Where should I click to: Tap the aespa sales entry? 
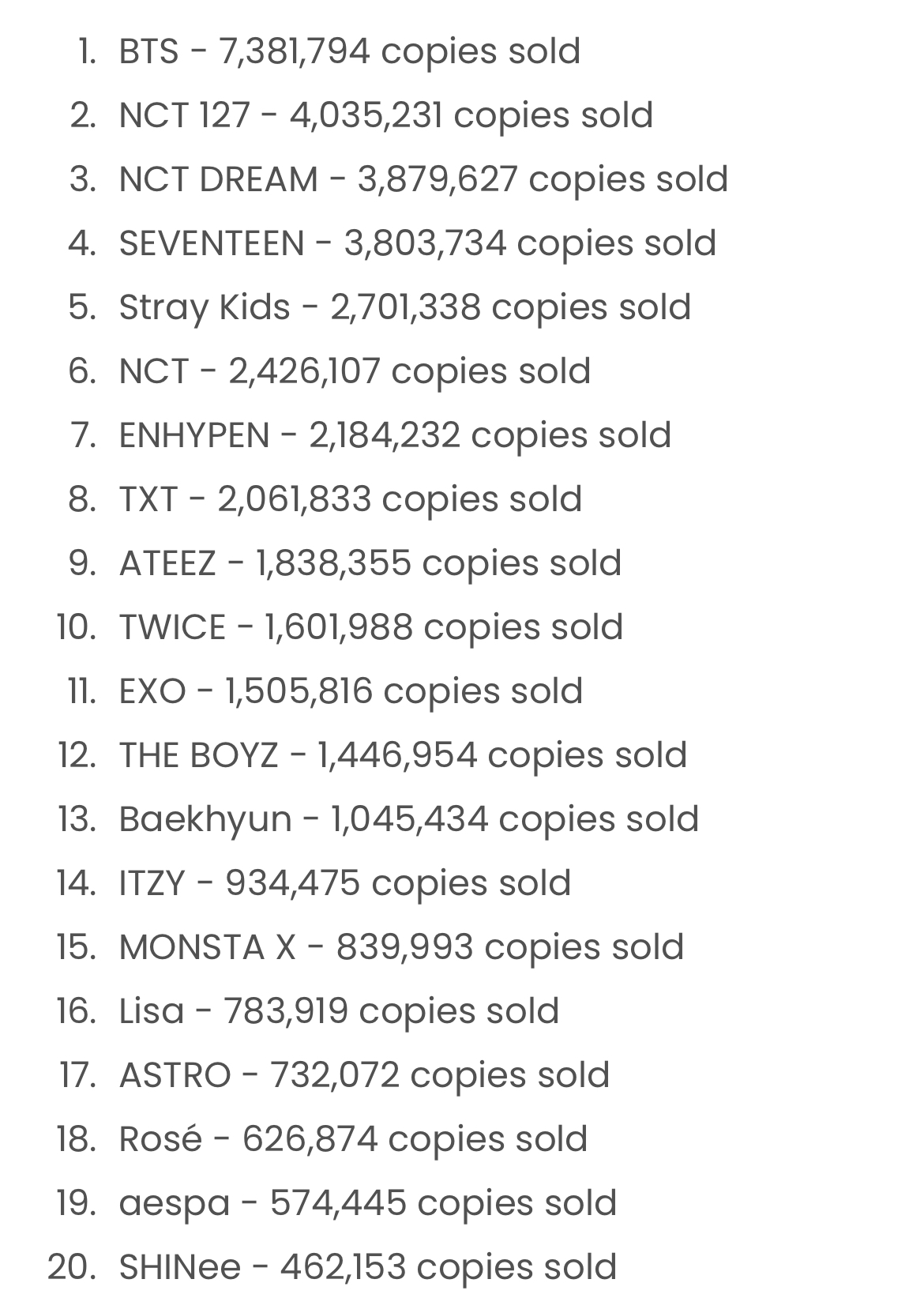click(x=368, y=1204)
